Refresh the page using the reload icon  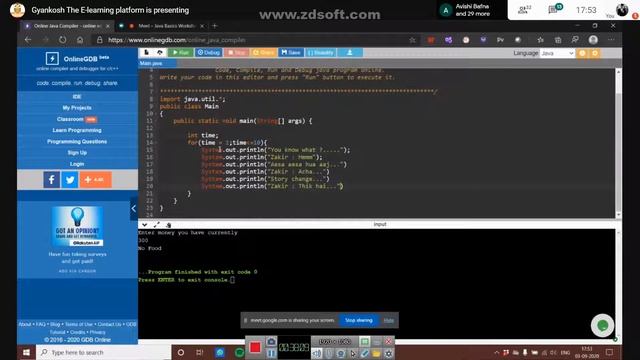coord(62,40)
